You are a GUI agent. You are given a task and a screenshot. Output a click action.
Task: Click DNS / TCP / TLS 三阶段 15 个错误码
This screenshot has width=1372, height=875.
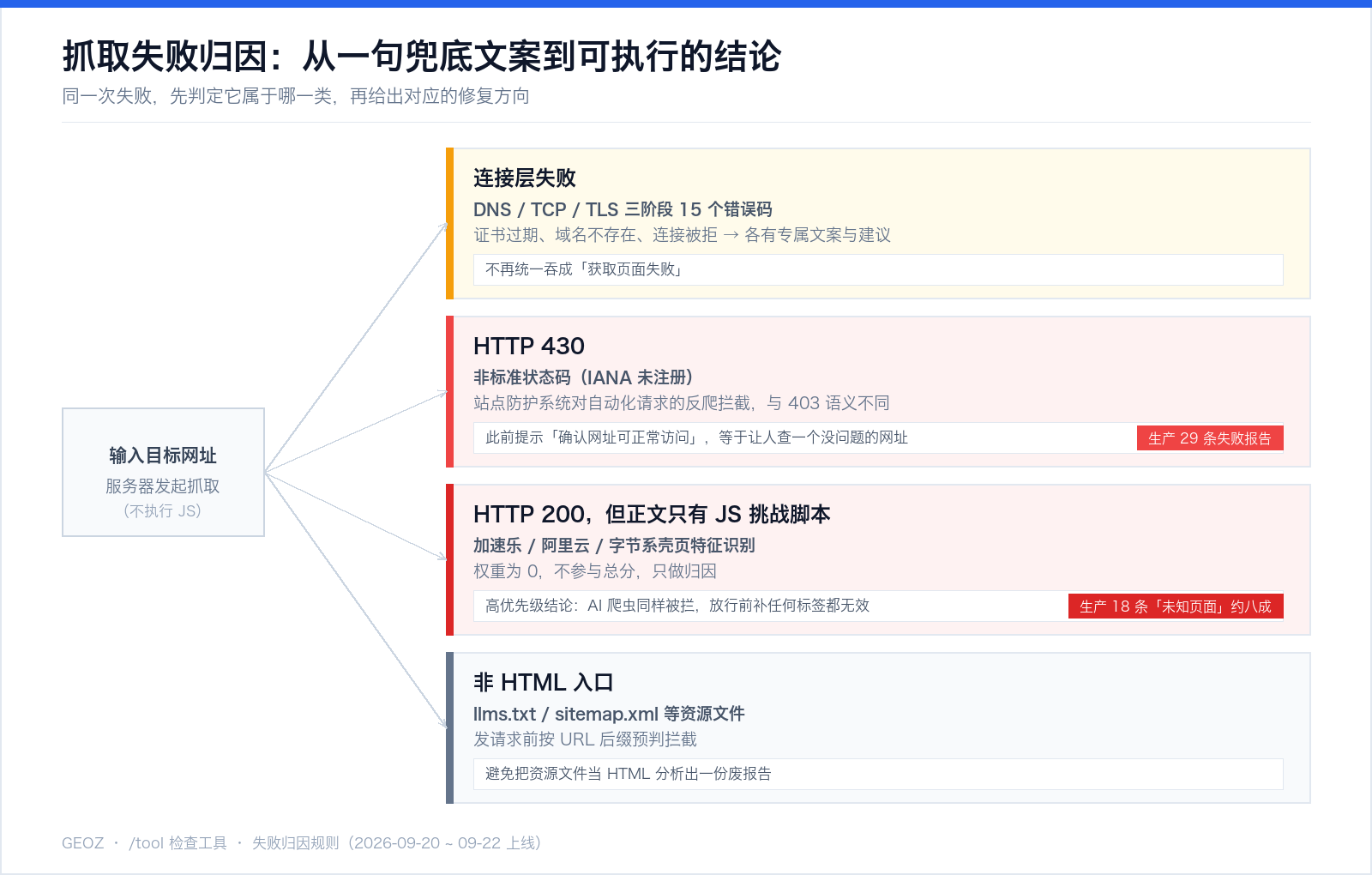(x=623, y=209)
